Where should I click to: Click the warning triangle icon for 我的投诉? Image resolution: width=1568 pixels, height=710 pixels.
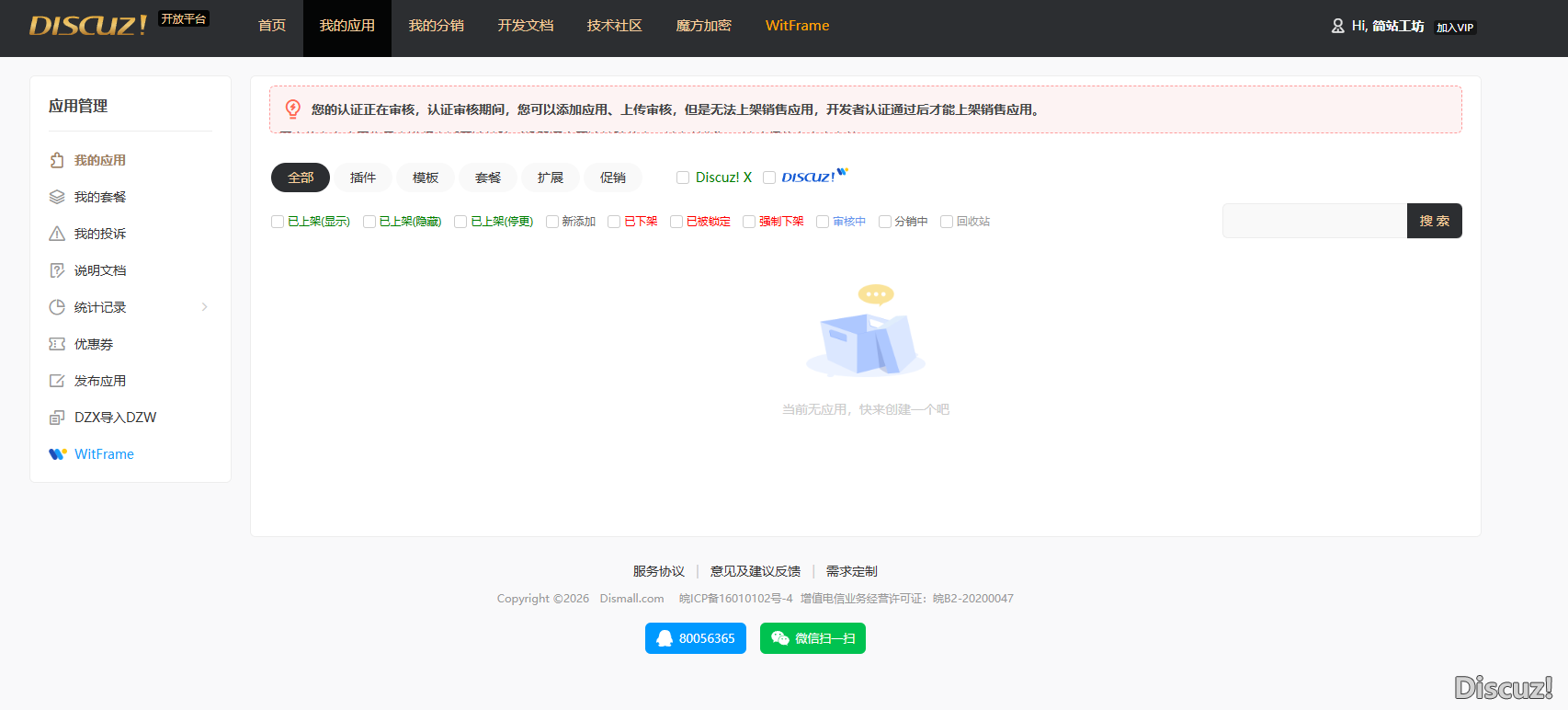(x=57, y=234)
